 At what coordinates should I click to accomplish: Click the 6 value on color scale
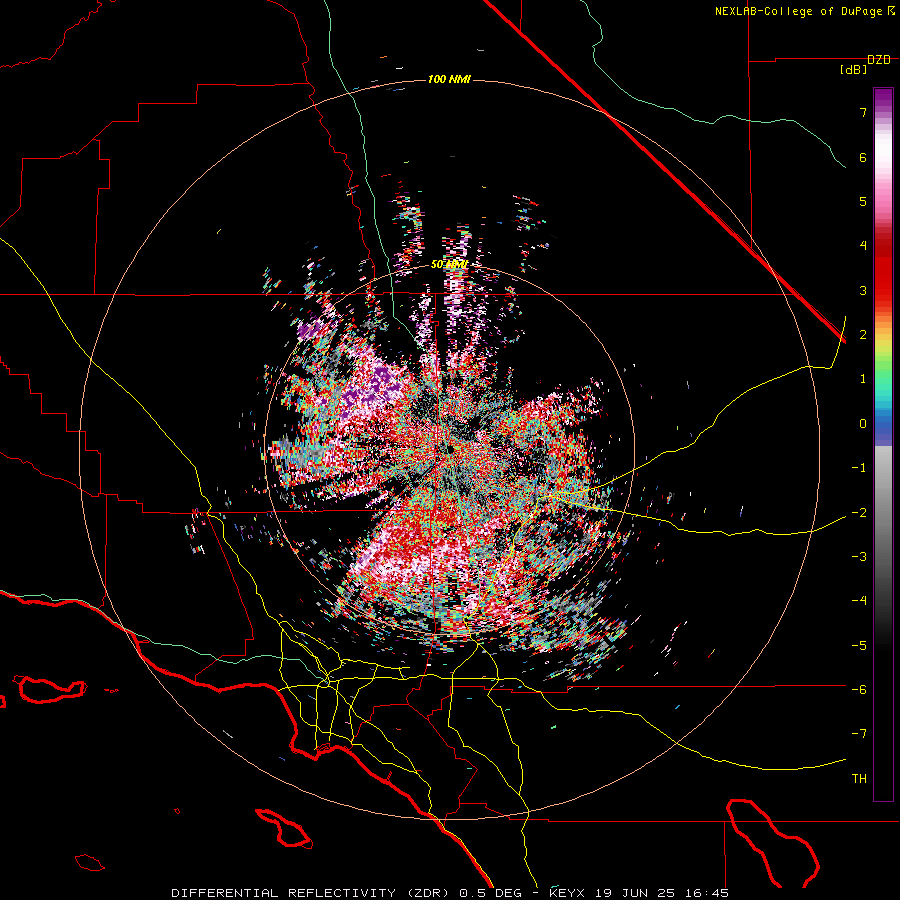click(x=863, y=157)
